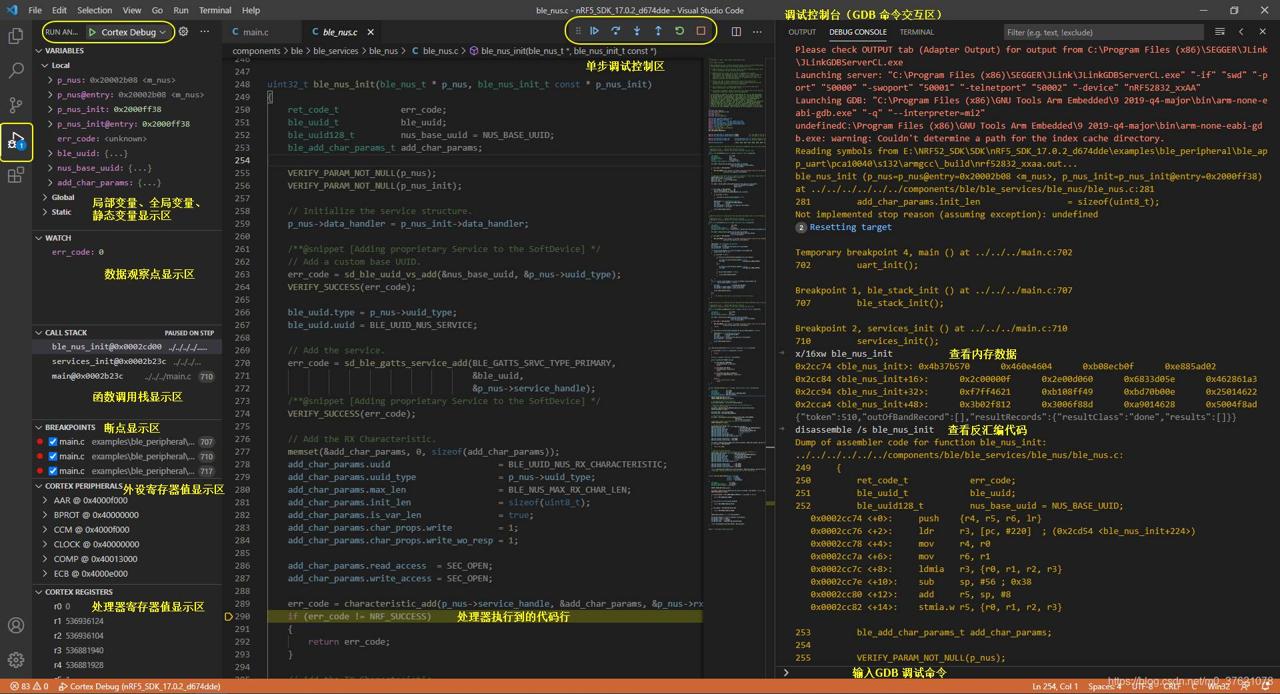
Task: Start debugging with the green play icon
Action: pos(93,32)
